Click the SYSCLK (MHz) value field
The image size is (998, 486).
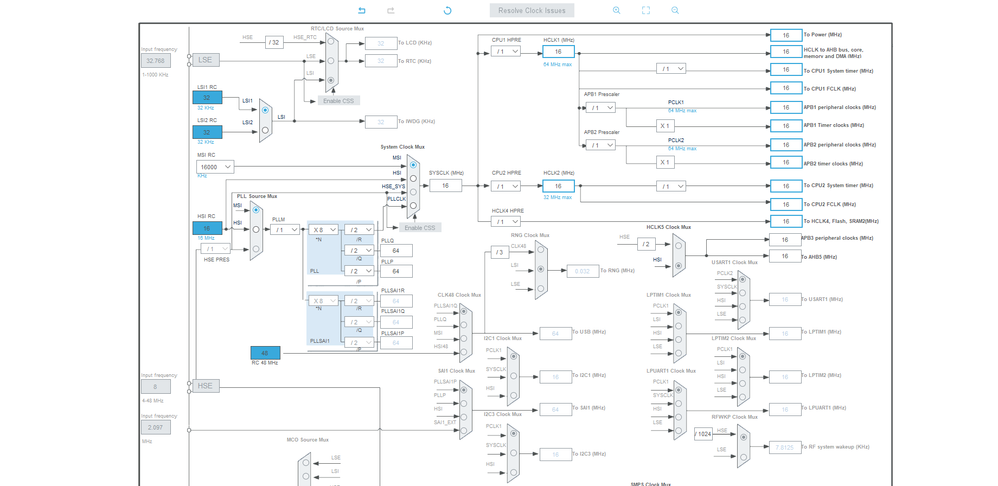click(x=446, y=185)
